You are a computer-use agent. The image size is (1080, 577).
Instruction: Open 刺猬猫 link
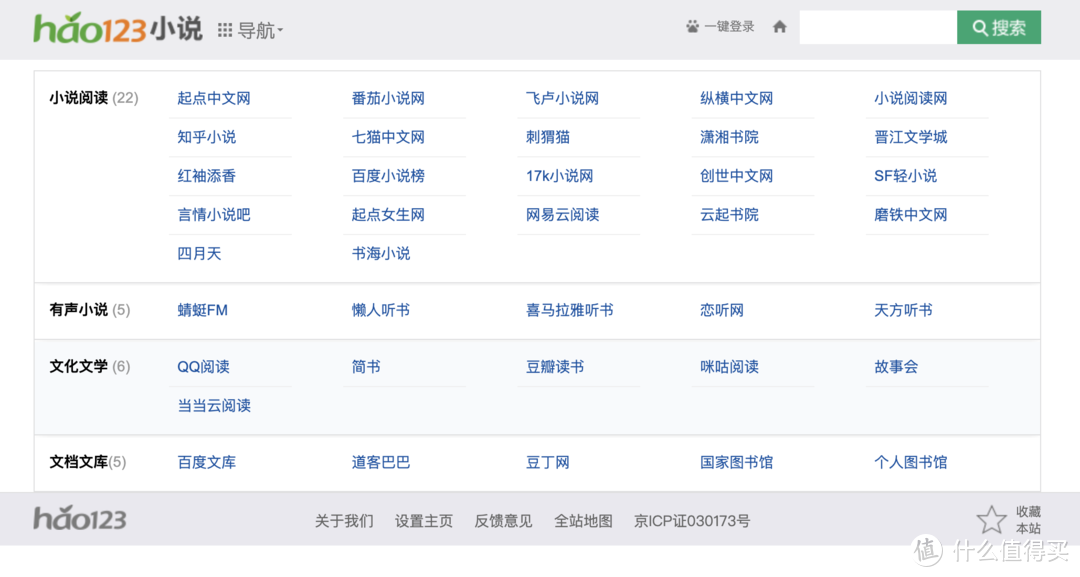(x=548, y=137)
